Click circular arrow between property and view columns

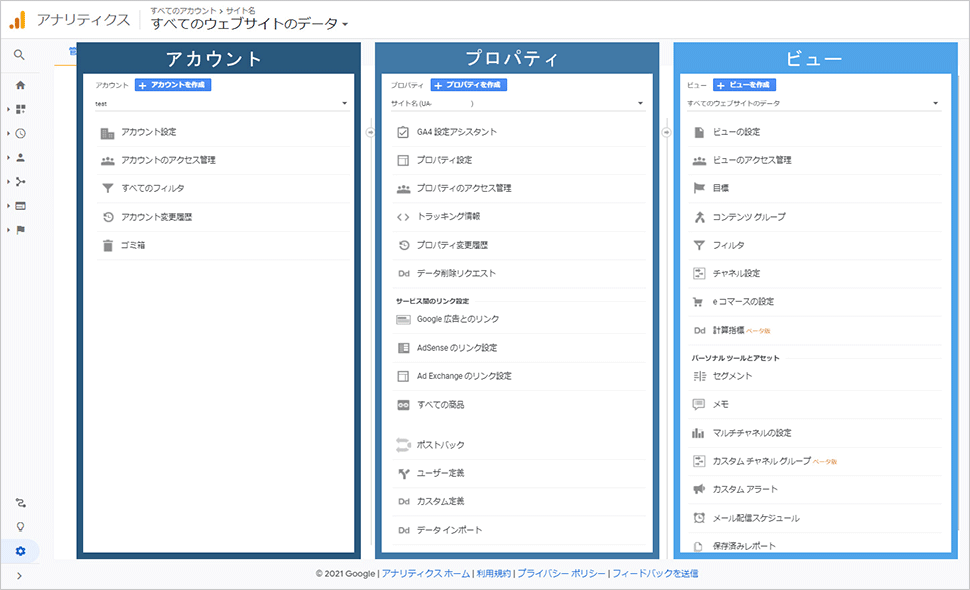click(x=666, y=132)
